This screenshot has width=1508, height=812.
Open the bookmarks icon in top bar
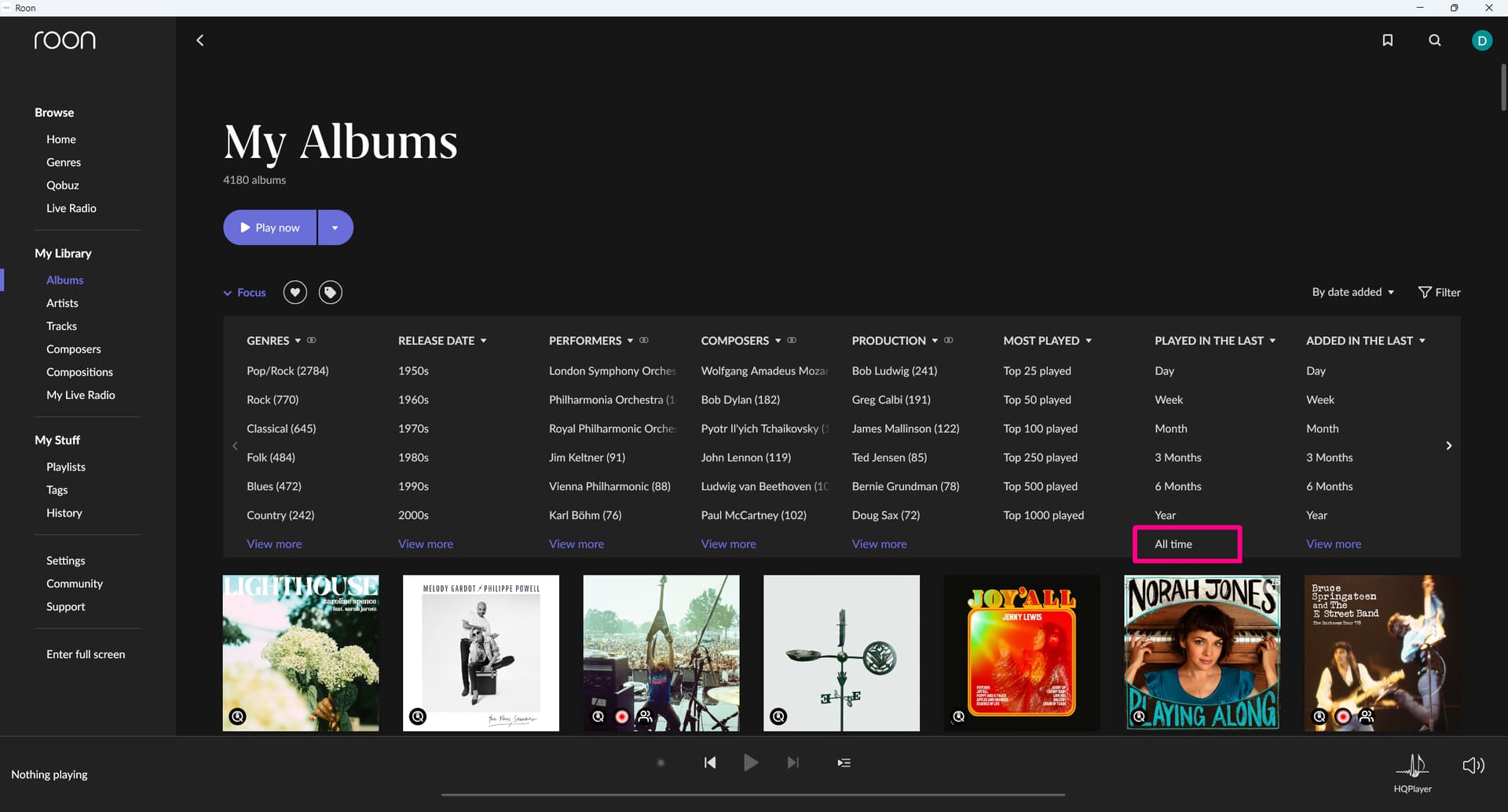tap(1387, 40)
